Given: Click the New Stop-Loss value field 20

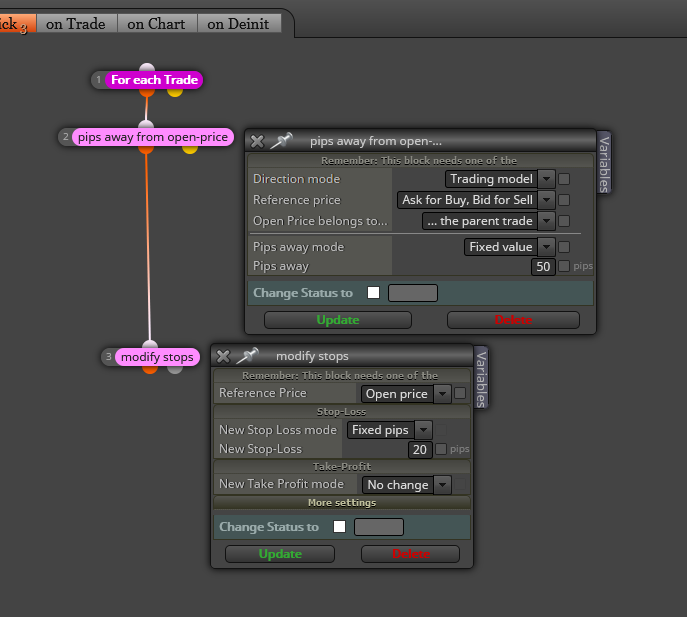Looking at the screenshot, I should point(420,450).
